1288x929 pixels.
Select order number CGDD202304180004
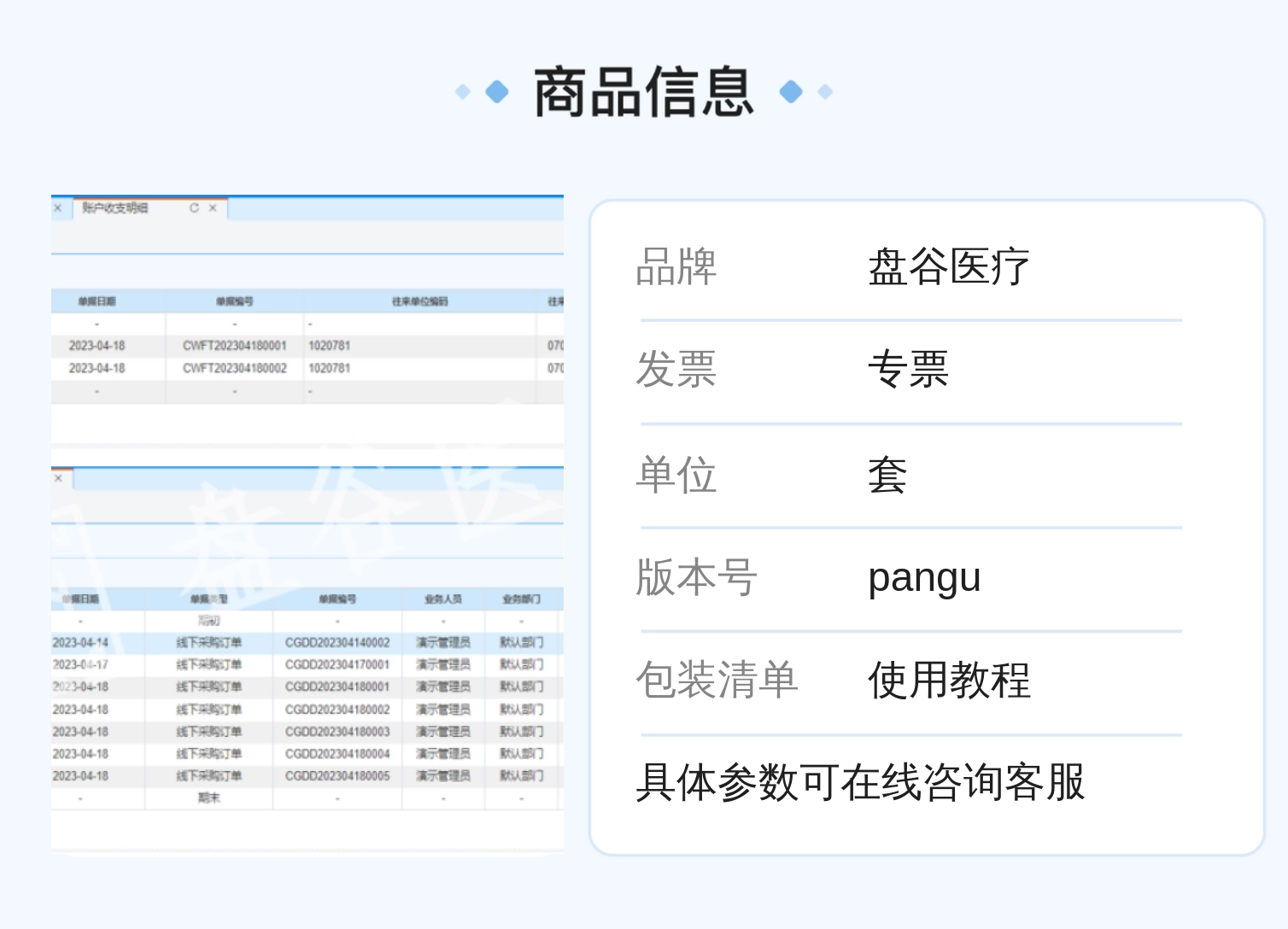tap(337, 754)
